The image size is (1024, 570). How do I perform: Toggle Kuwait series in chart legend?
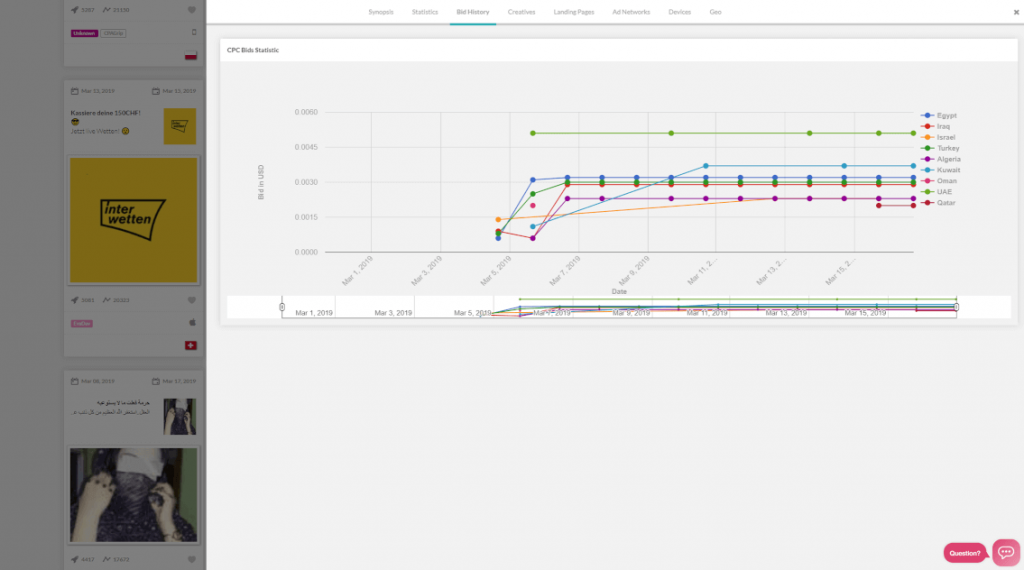(940, 170)
